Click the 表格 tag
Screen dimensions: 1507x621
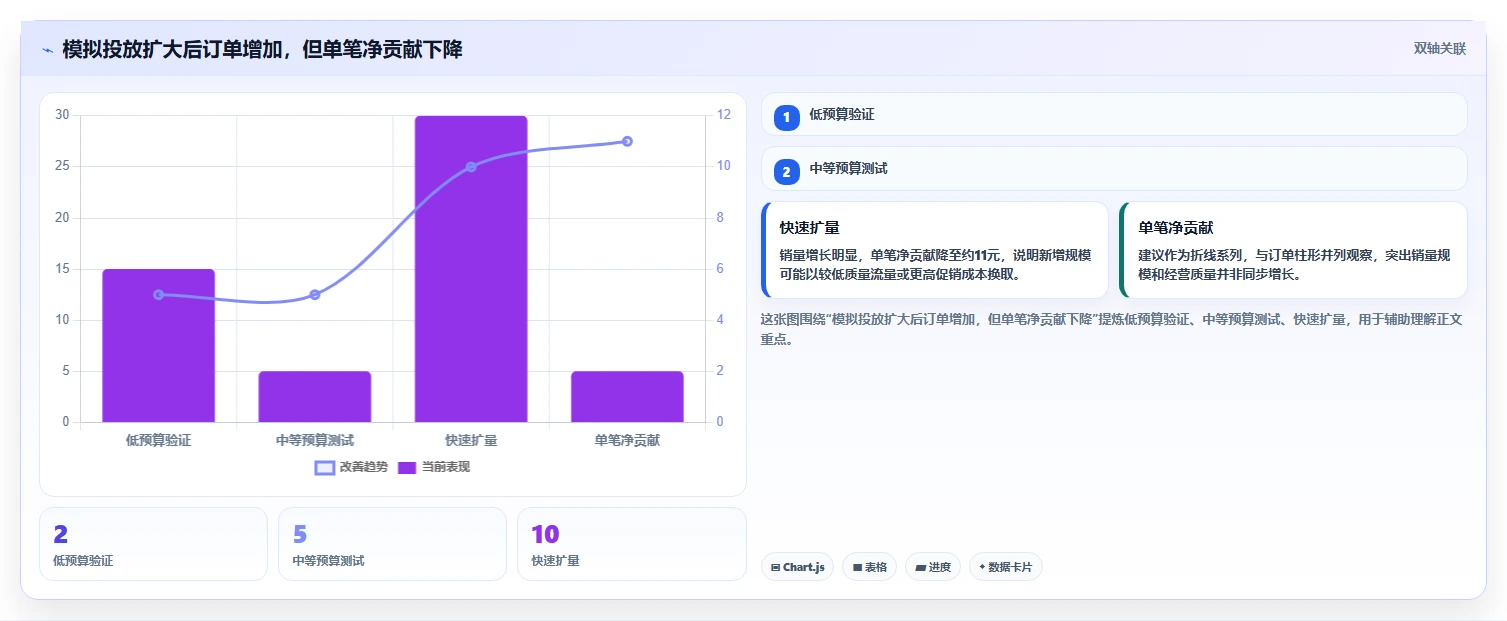869,567
